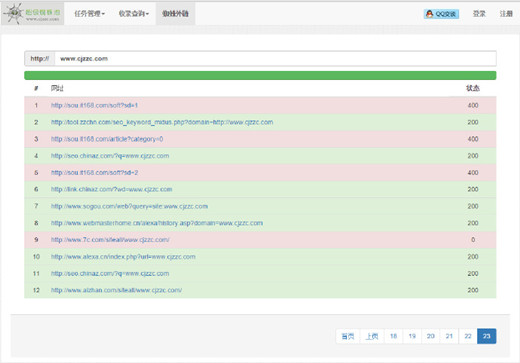Open the sou.it168.com/article?category=0 link
The height and width of the screenshot is (363, 520).
coord(107,139)
